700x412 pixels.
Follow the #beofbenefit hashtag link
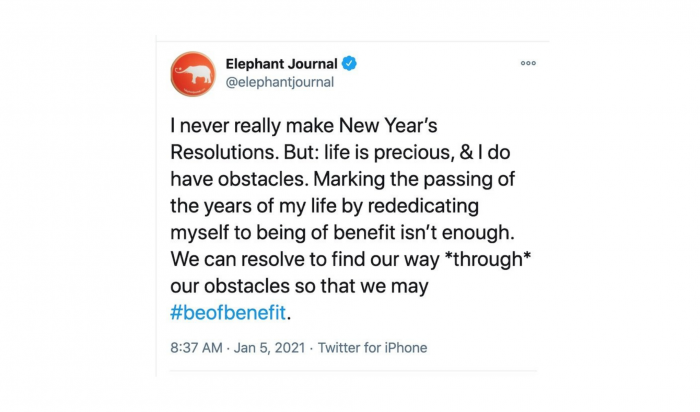tap(228, 312)
